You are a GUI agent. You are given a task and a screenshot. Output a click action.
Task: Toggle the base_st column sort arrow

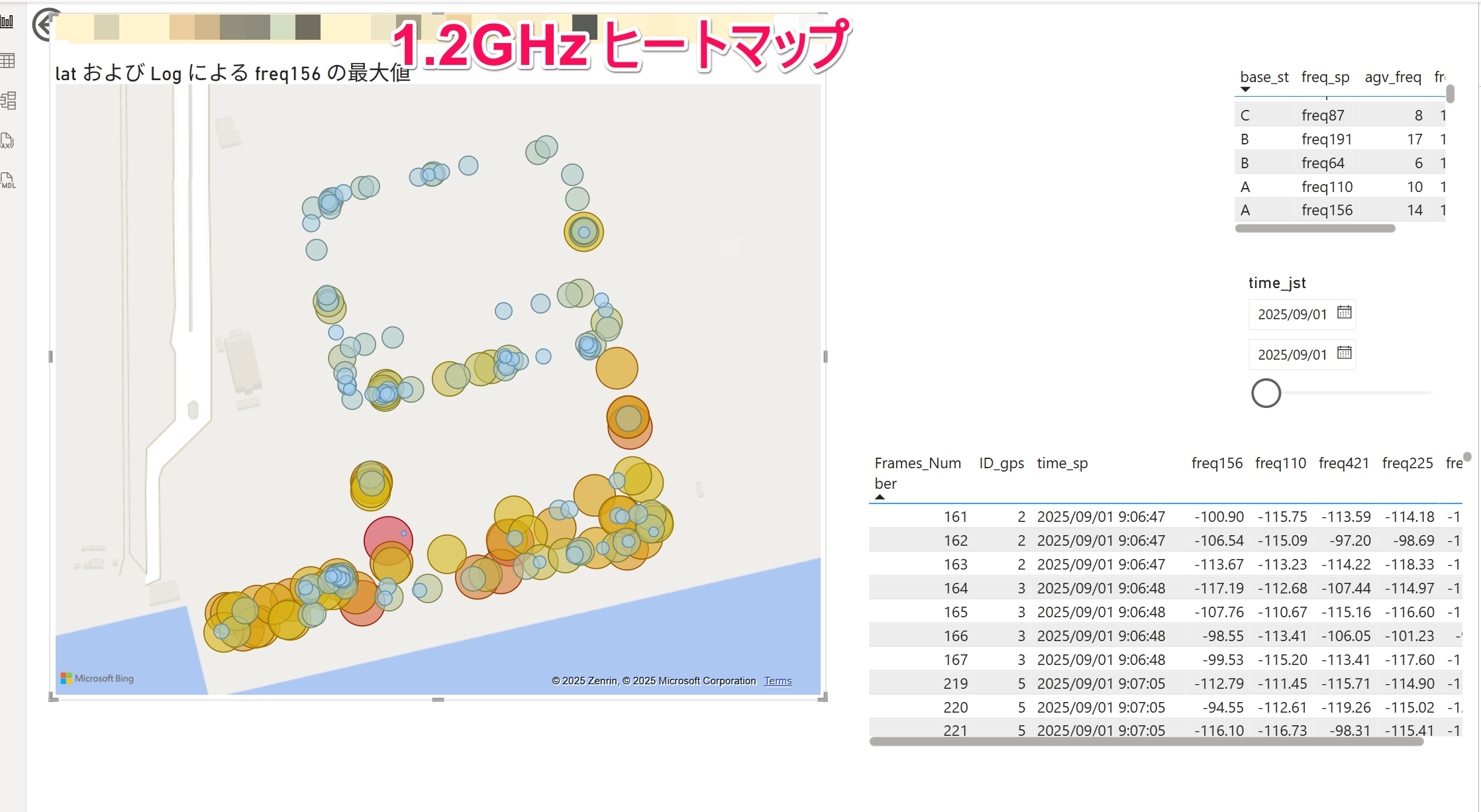(1245, 89)
